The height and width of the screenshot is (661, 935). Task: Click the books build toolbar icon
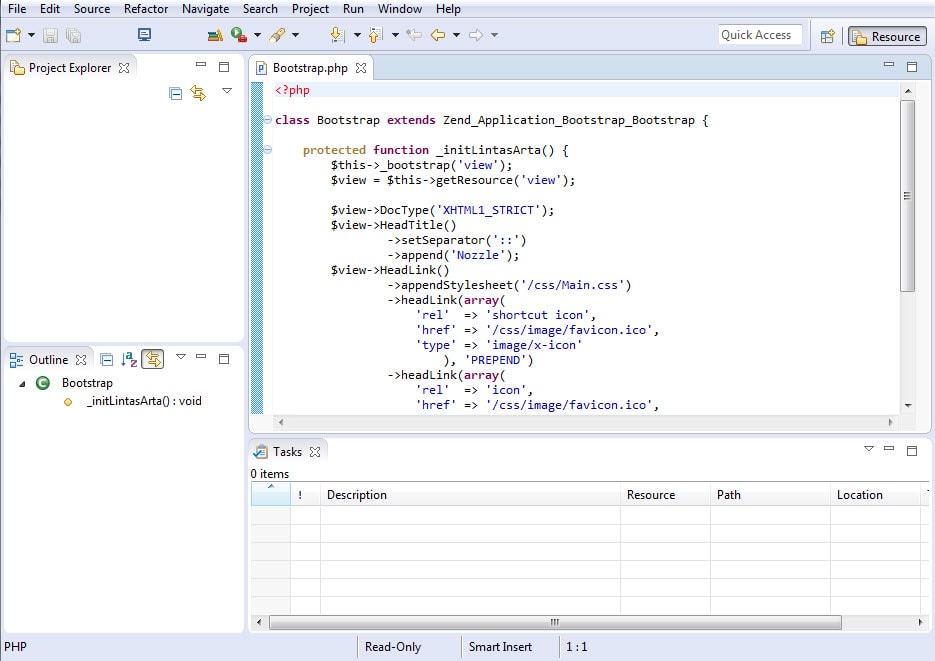tap(215, 36)
